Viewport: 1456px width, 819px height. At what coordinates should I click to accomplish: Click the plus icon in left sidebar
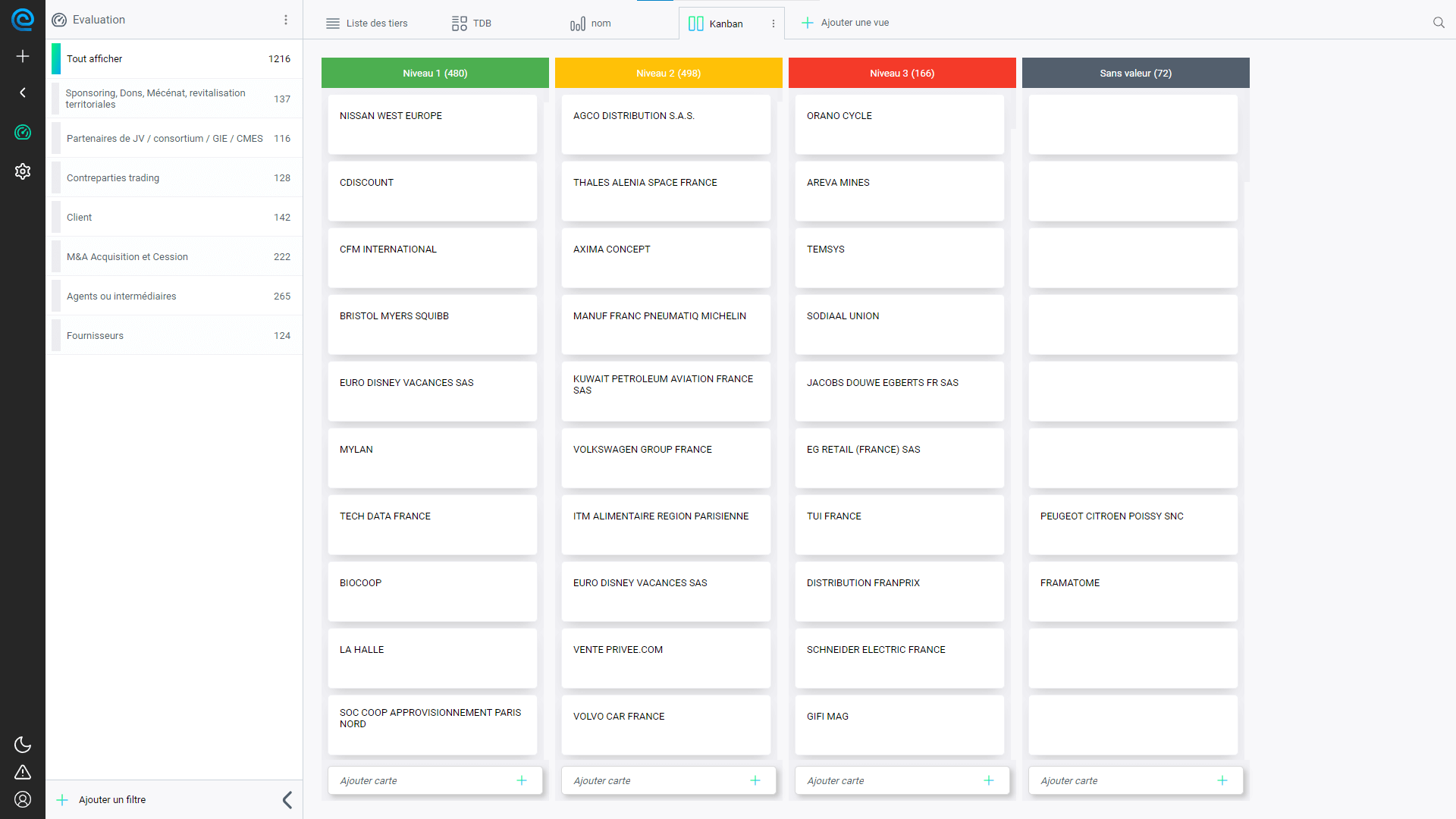click(x=23, y=56)
